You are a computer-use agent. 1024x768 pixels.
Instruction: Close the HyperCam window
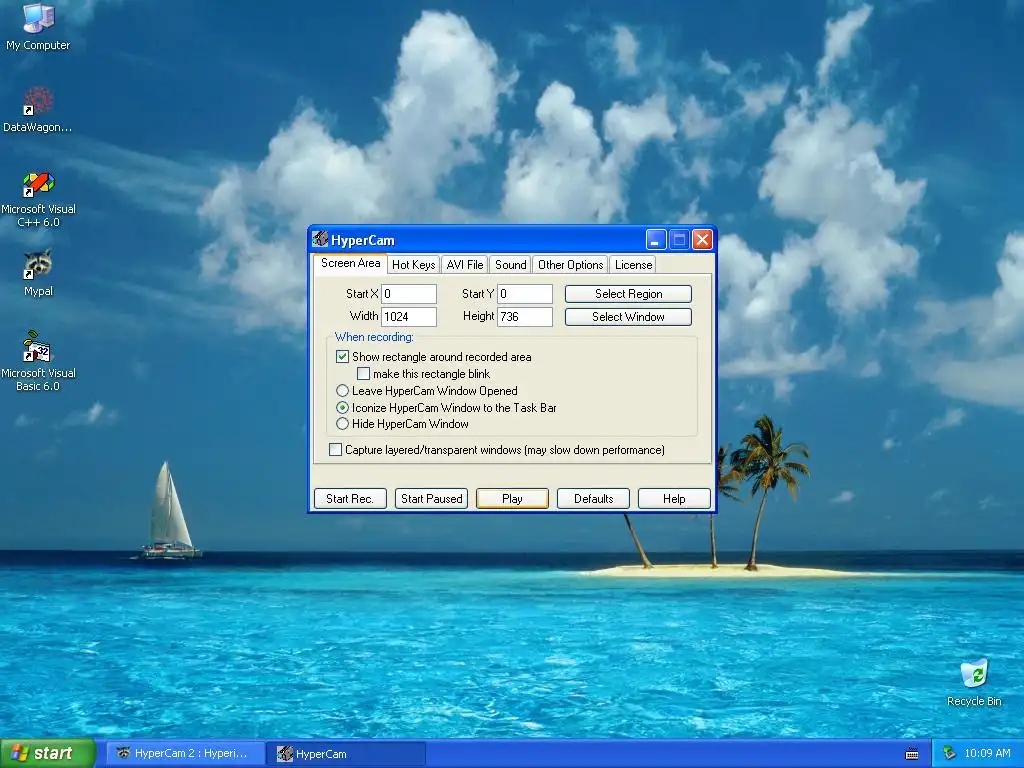pos(702,240)
